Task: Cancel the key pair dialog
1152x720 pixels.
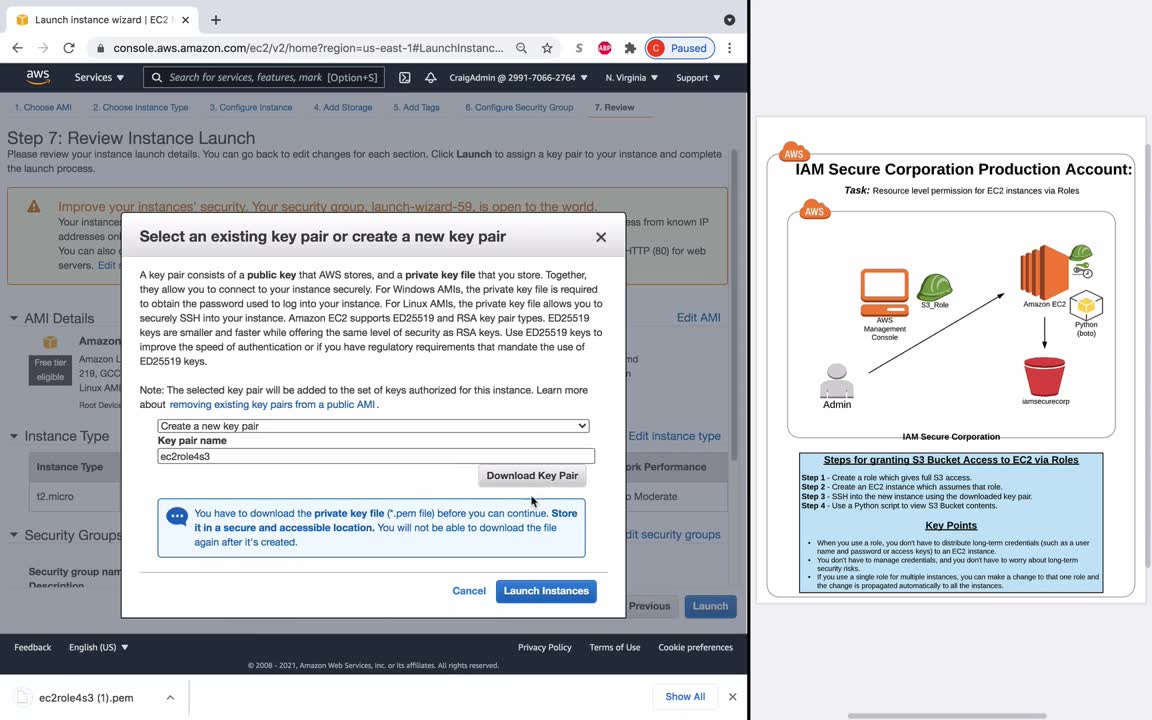Action: coord(469,591)
